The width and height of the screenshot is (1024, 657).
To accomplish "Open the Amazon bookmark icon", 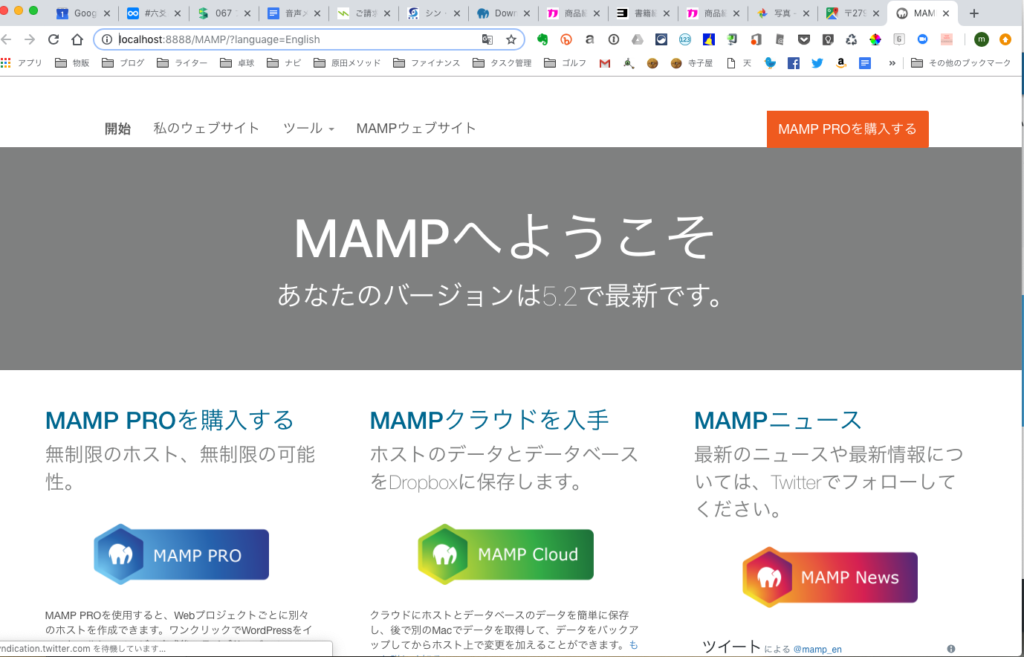I will (x=841, y=63).
